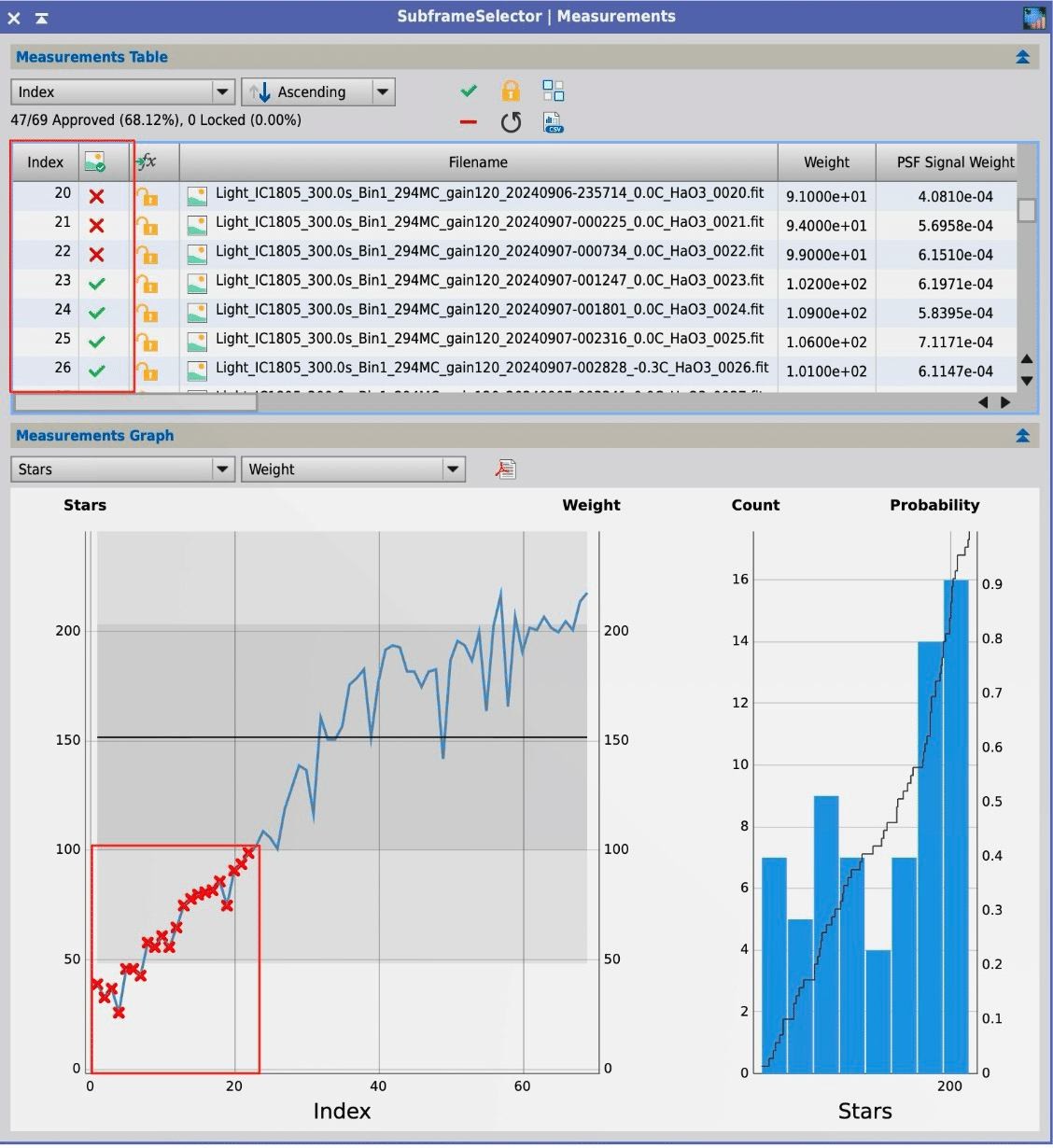This screenshot has height=1148, width=1053.
Task: Toggle approval red X for row 22
Action: 96,254
